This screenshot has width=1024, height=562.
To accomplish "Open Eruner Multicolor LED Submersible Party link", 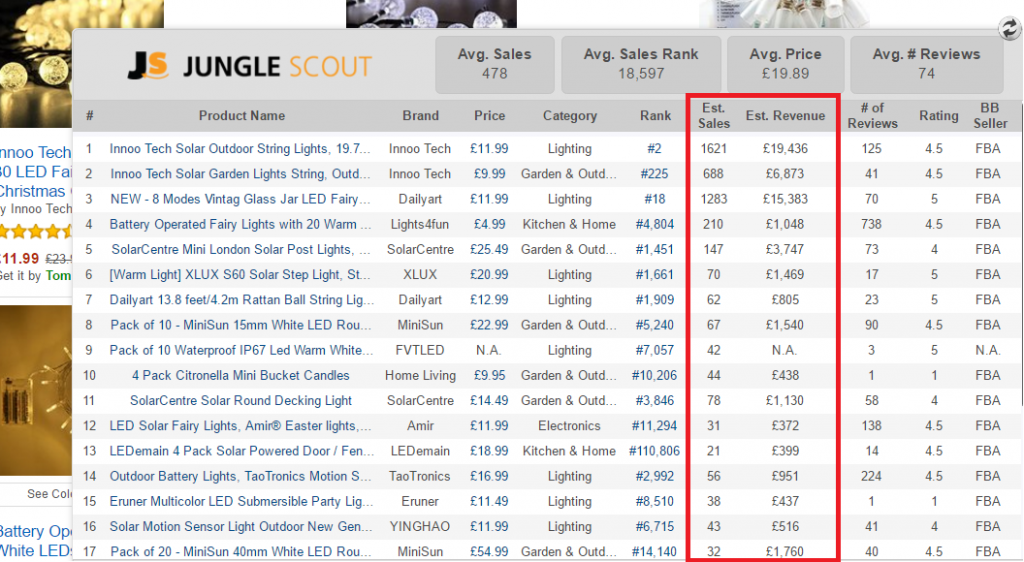I will (x=241, y=501).
